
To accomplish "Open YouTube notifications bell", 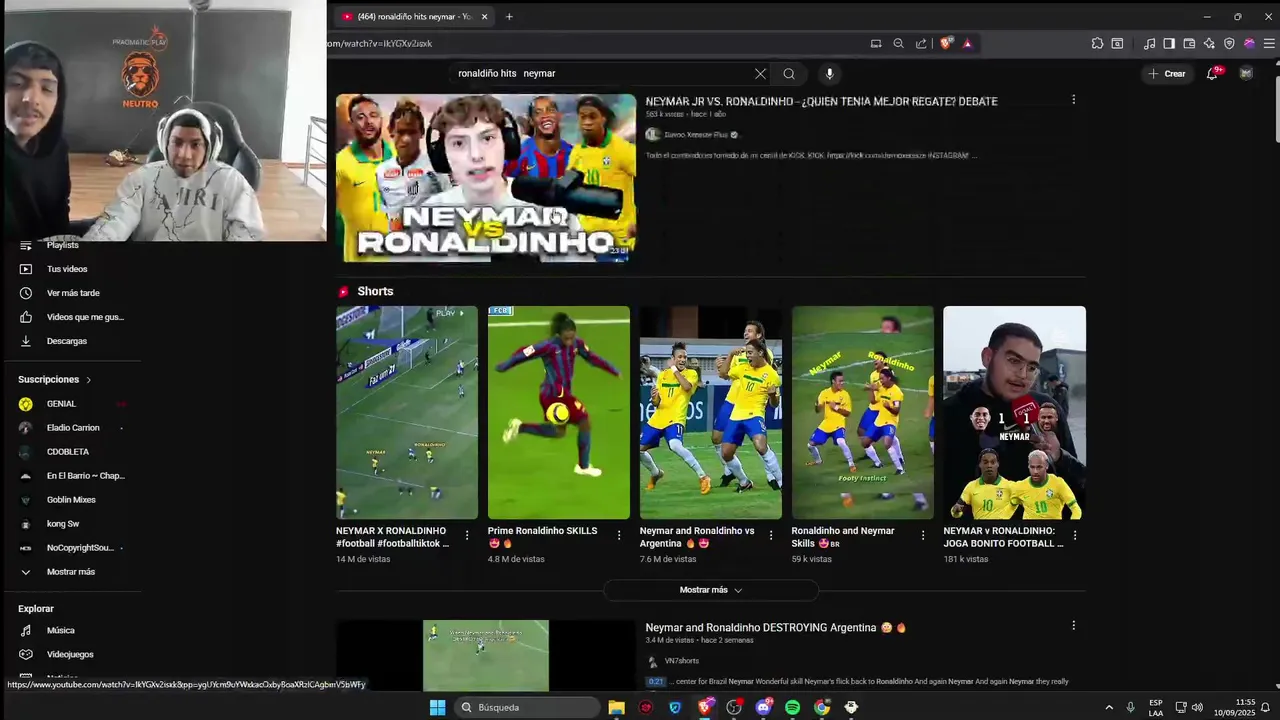I will click(x=1212, y=73).
